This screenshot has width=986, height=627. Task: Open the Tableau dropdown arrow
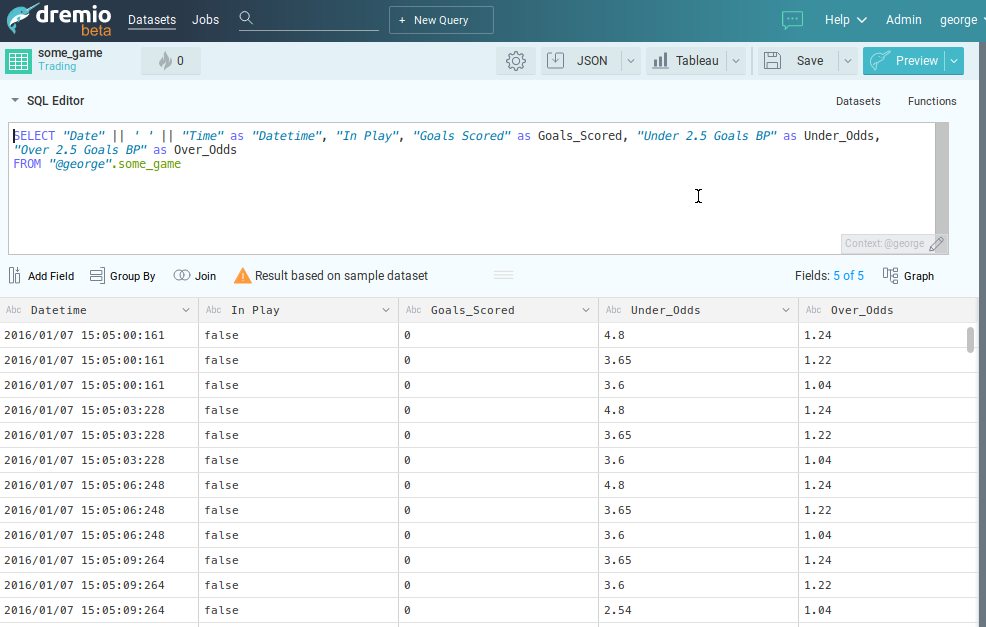tap(736, 61)
